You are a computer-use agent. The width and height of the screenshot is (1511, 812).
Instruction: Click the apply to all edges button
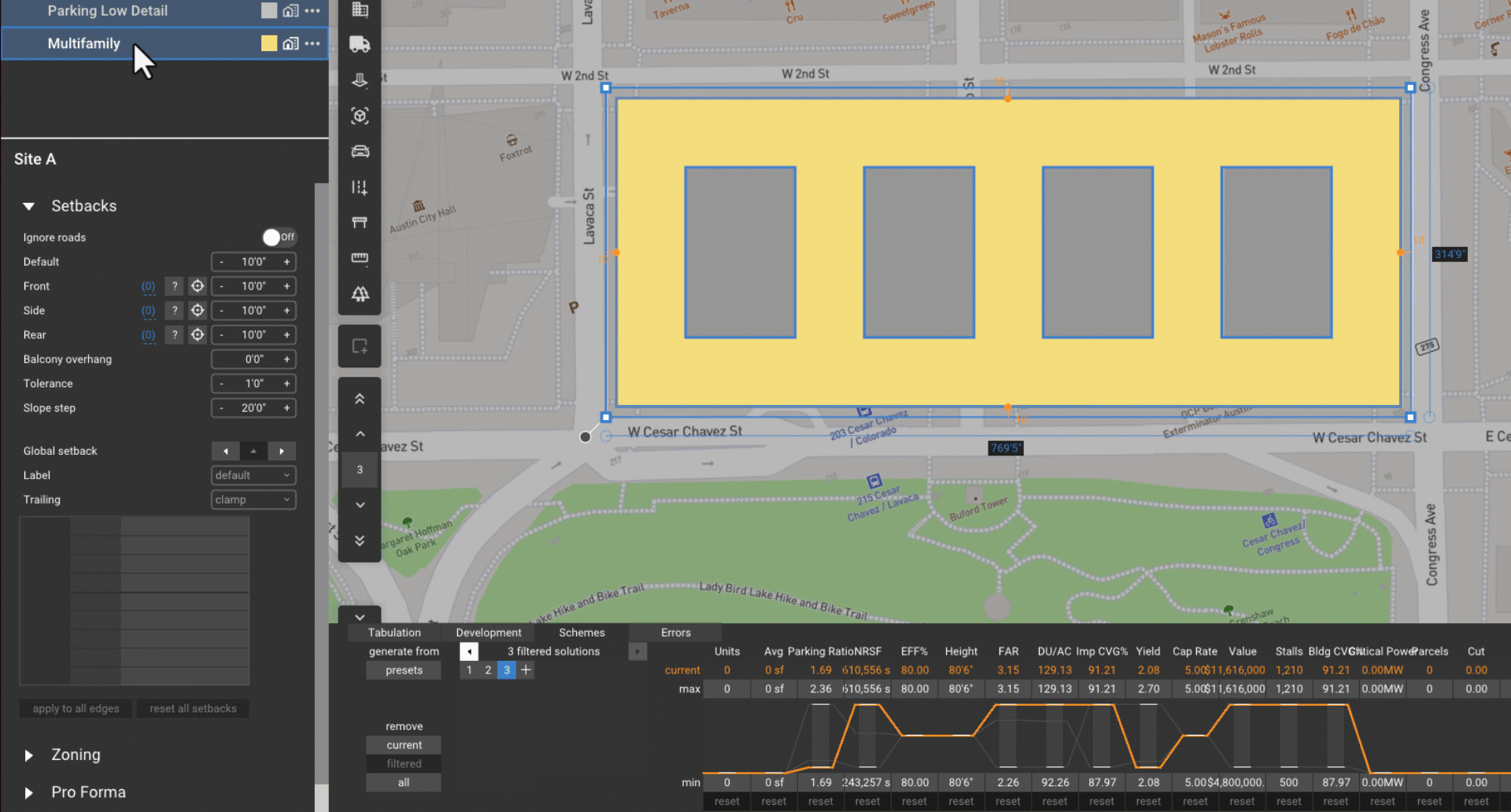pos(76,708)
